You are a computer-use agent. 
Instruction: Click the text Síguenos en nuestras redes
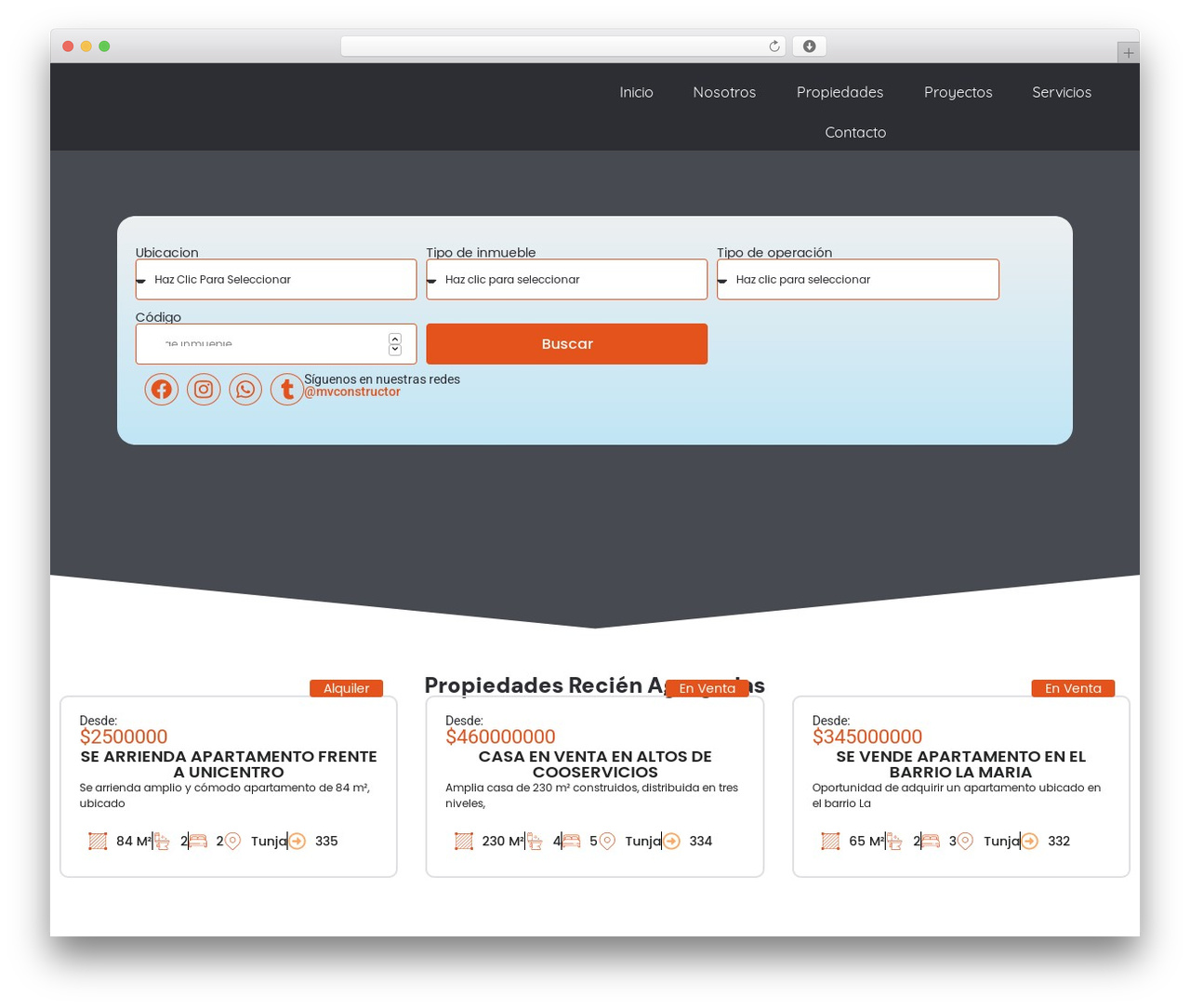tap(382, 379)
